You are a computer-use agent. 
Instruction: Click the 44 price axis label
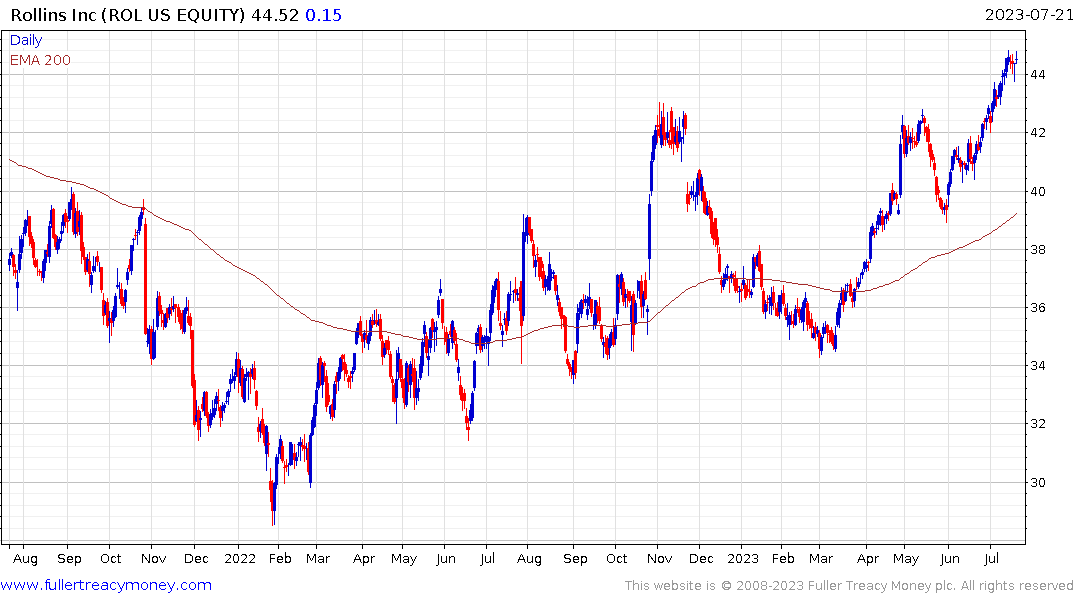(x=1037, y=74)
